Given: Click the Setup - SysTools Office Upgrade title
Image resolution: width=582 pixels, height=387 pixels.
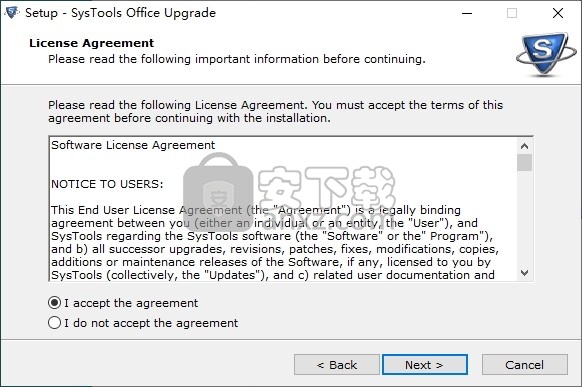Looking at the screenshot, I should click(120, 13).
